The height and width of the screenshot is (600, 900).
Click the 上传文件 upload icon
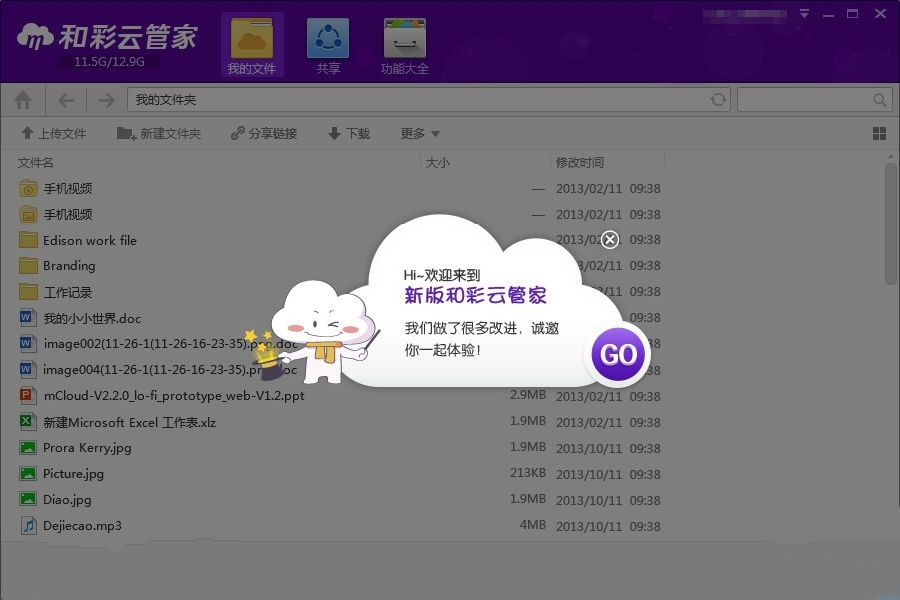54,133
